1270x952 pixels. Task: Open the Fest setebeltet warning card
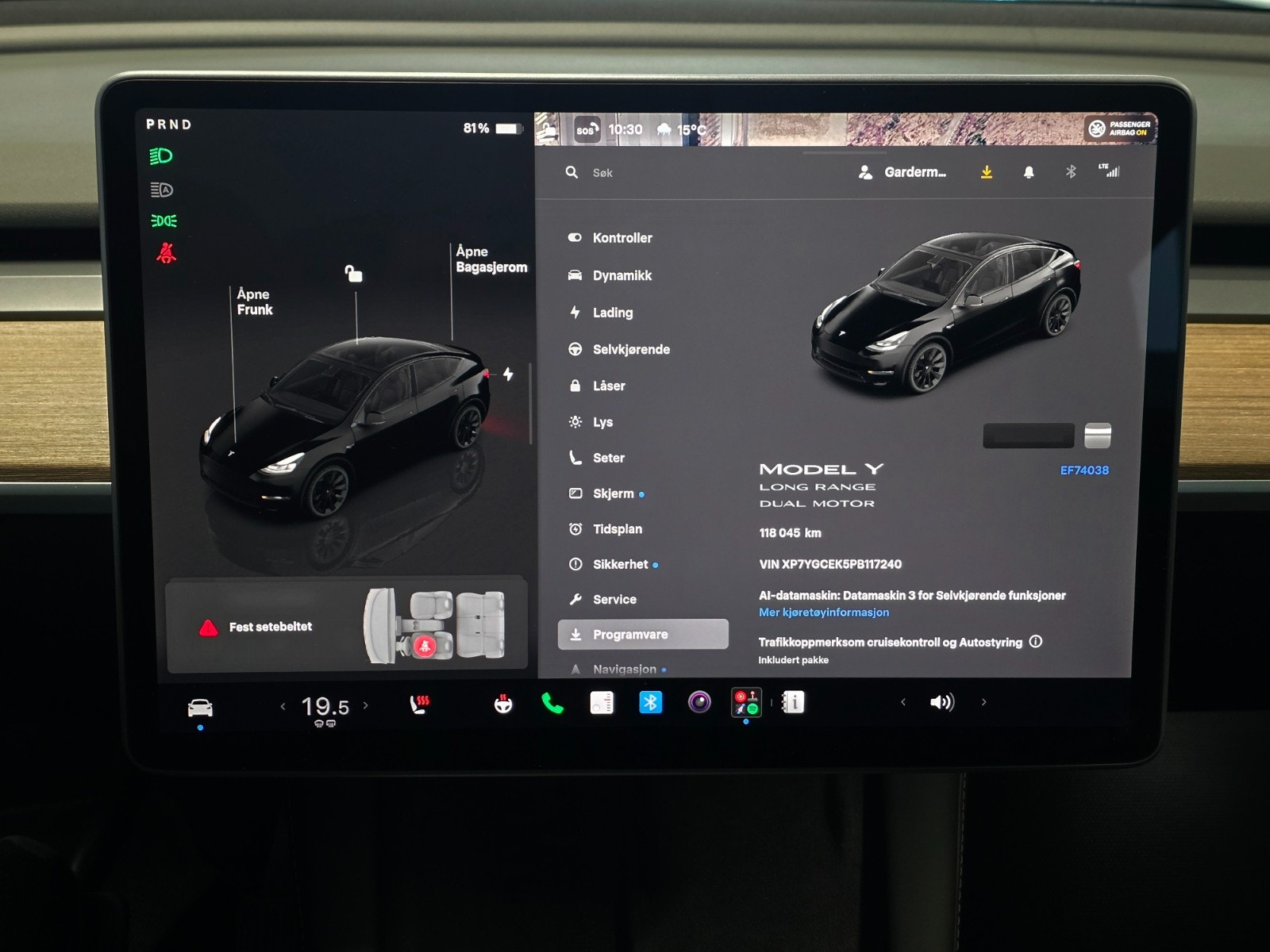[x=347, y=626]
